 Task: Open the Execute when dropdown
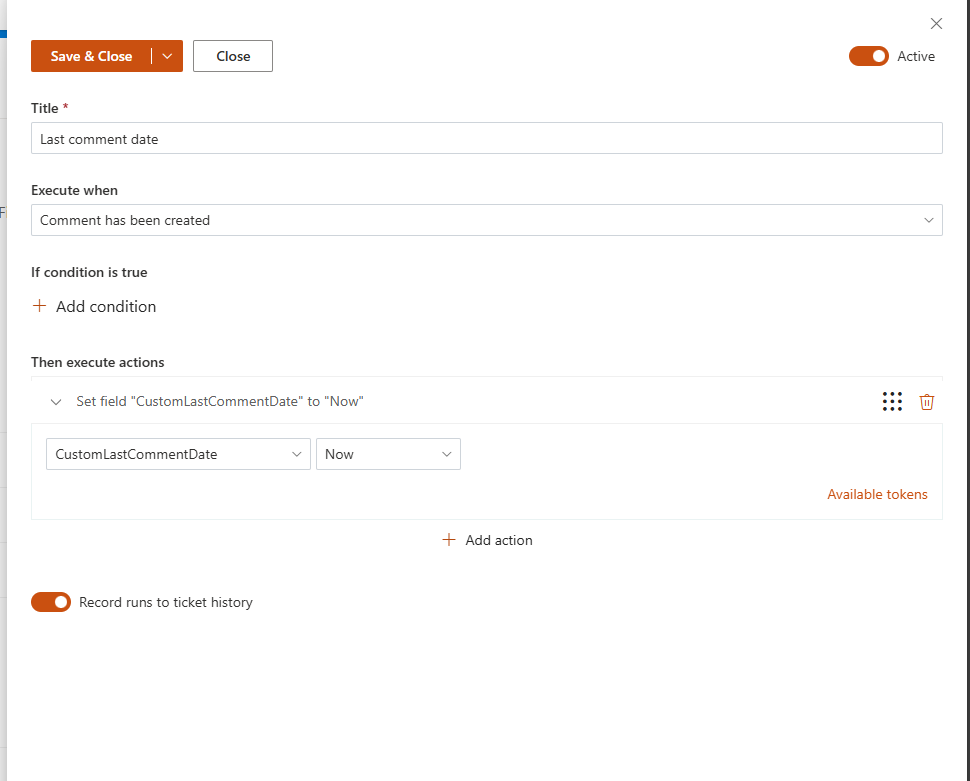[486, 220]
